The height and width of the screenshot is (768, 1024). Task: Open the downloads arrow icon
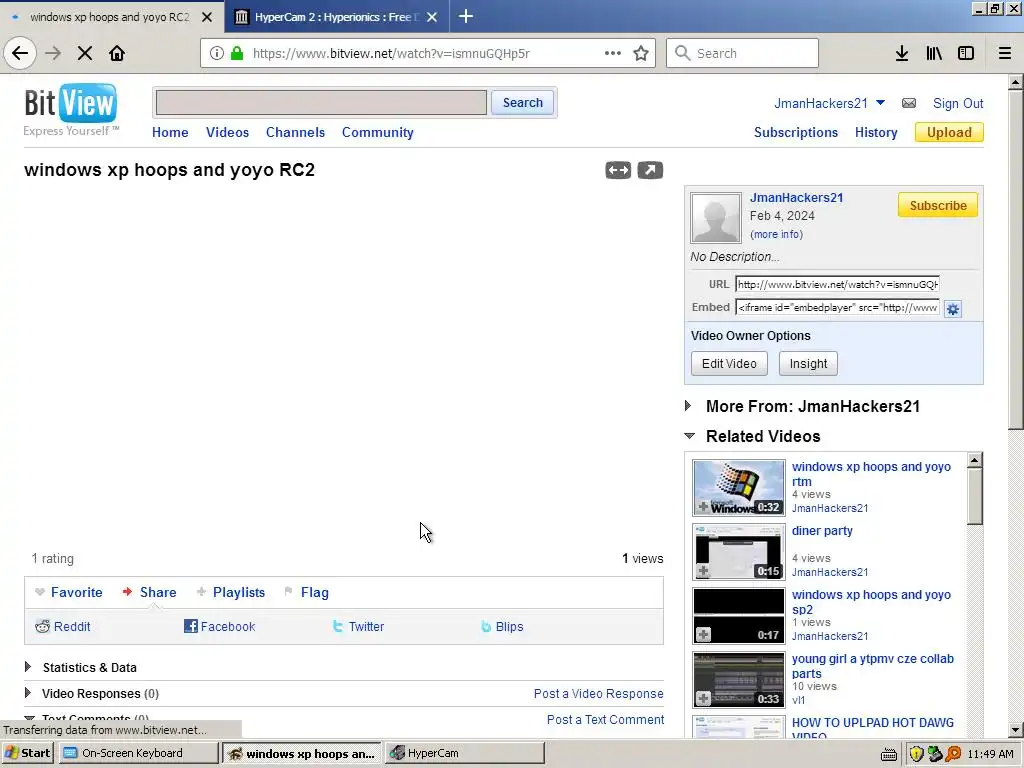point(902,53)
